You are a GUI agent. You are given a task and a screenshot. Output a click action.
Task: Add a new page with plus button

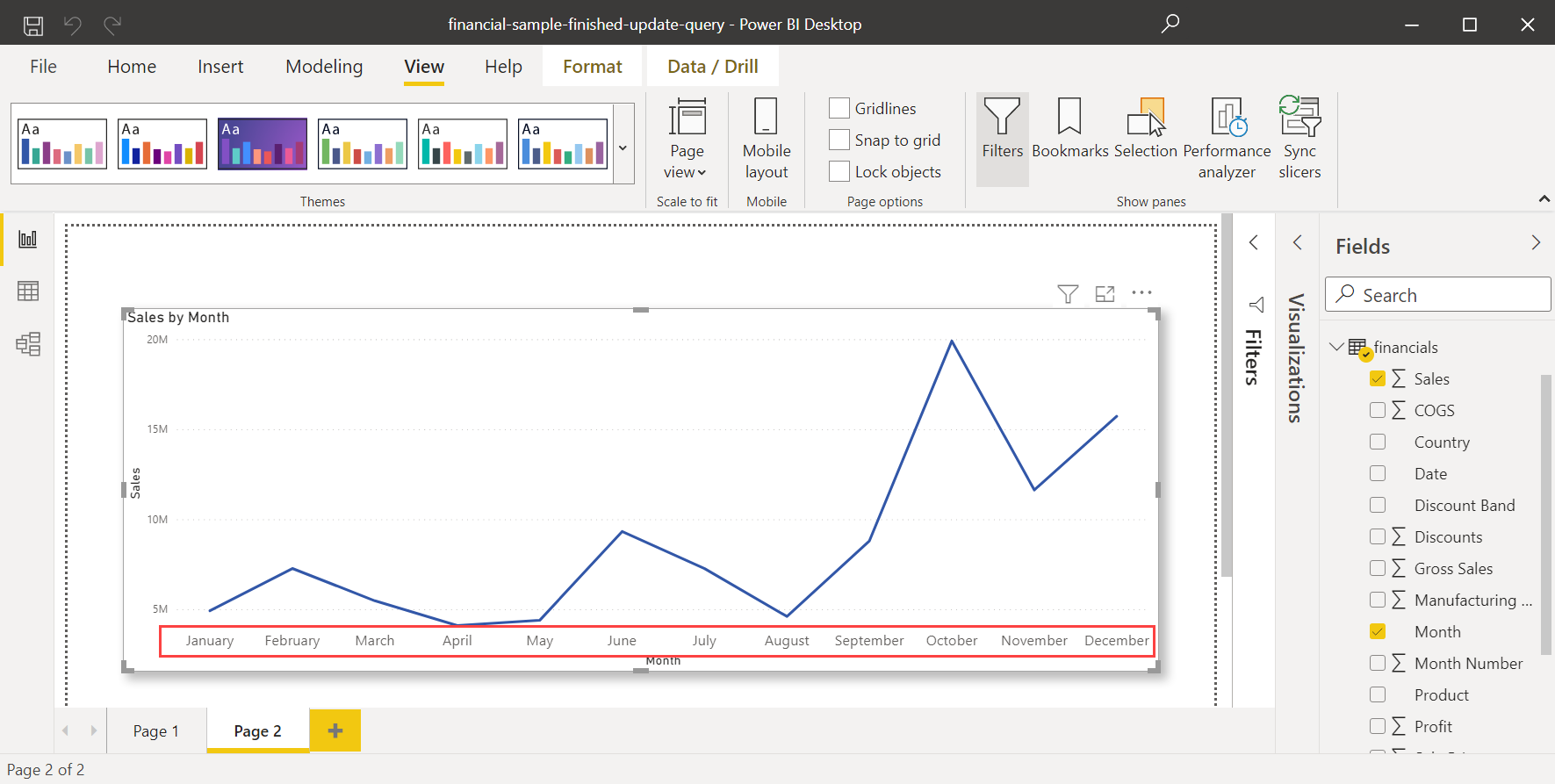(335, 730)
